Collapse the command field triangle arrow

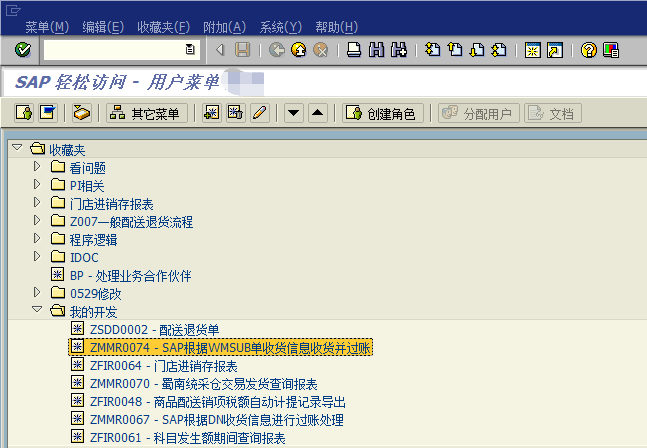click(x=220, y=50)
